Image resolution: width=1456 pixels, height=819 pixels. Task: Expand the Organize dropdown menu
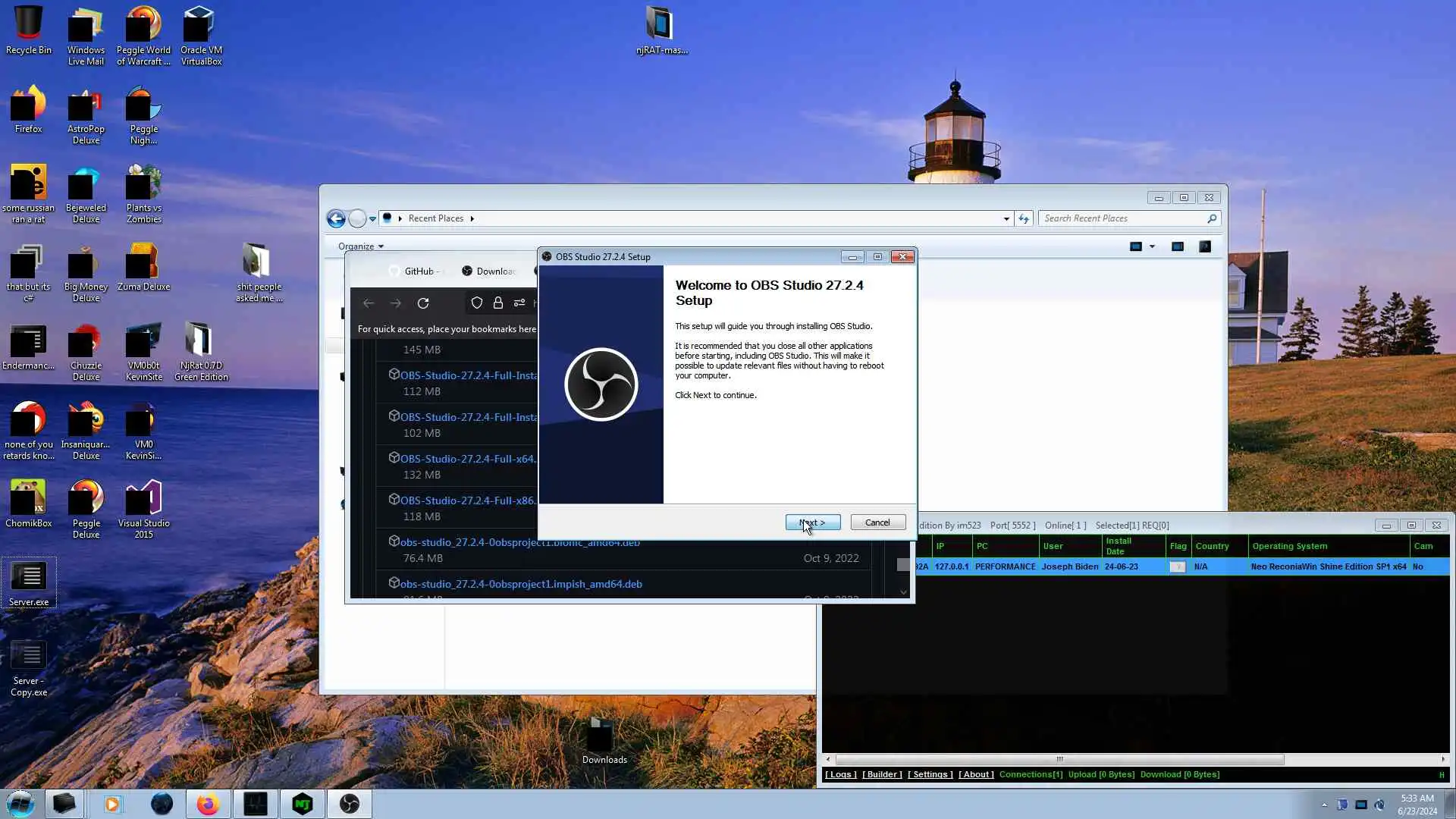click(x=361, y=246)
